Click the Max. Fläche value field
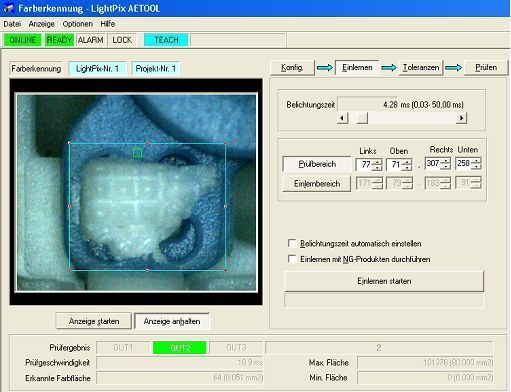This screenshot has height=392, width=511. (425, 363)
